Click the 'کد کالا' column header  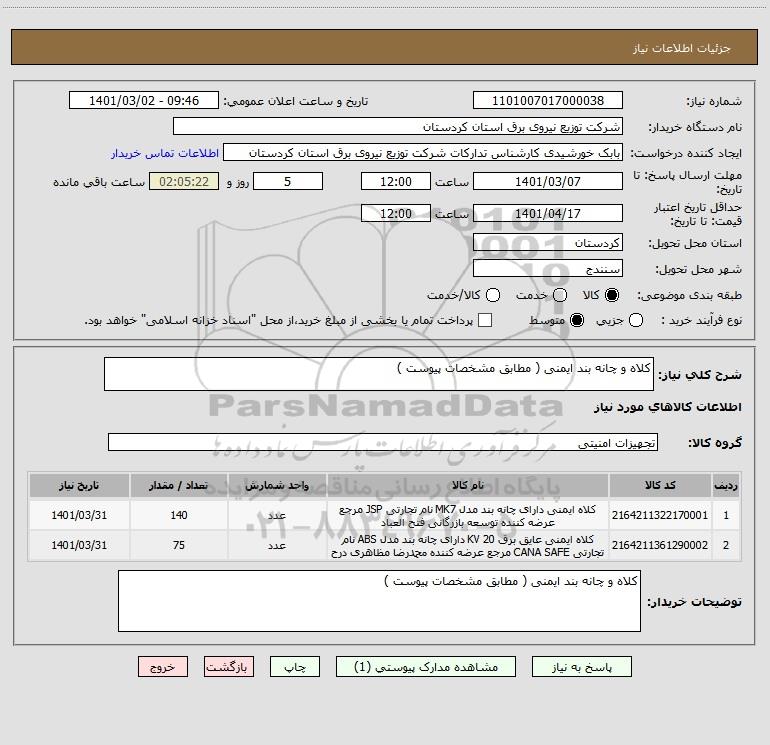tap(660, 485)
